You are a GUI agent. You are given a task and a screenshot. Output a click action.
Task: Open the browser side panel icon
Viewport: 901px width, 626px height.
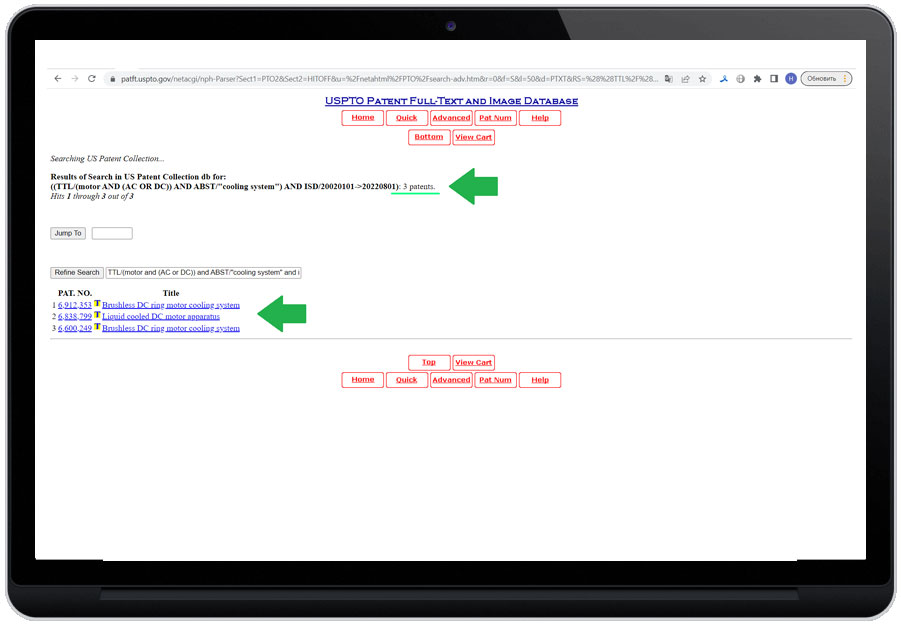[774, 79]
